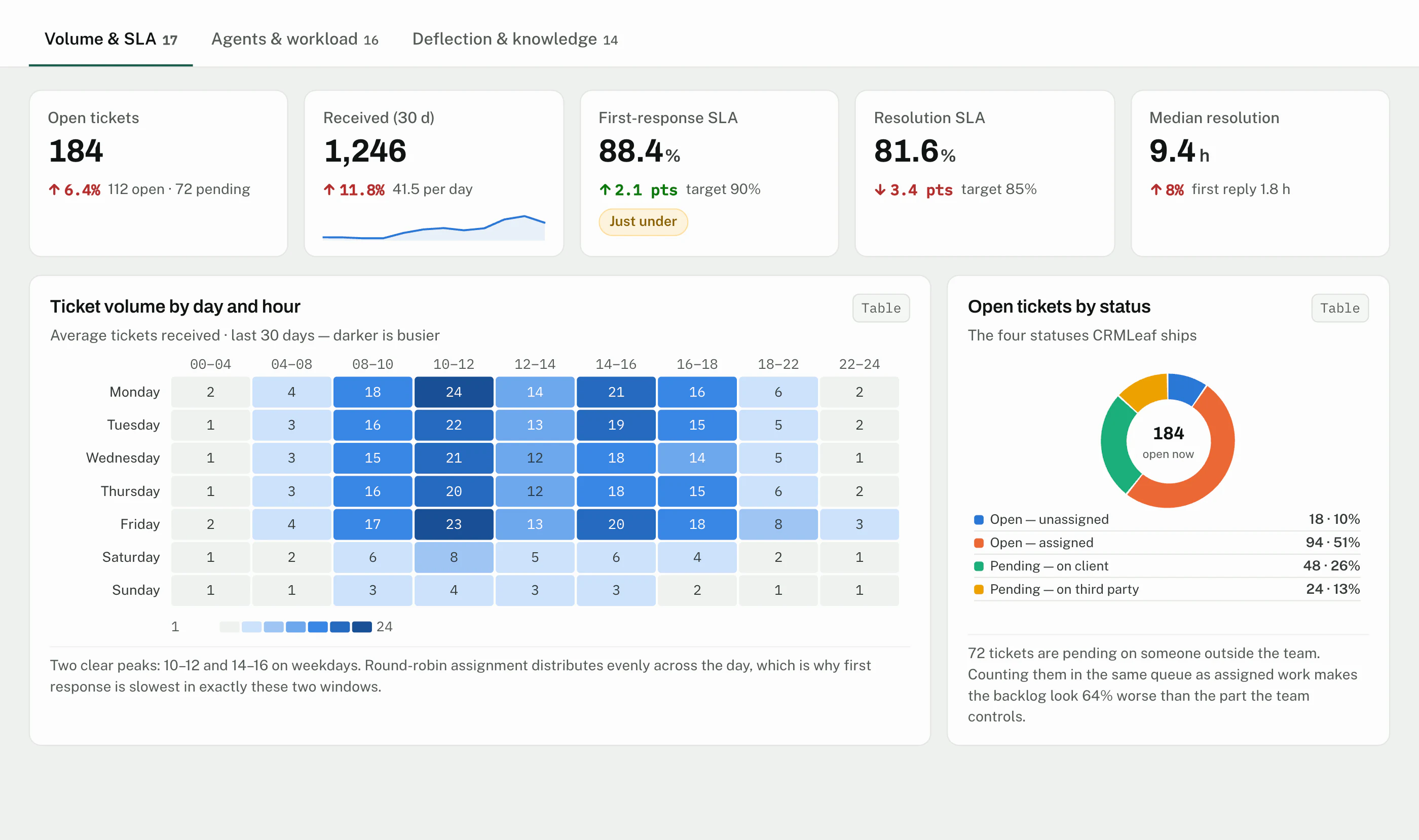
Task: Click the down arrow beside 3.4 pts
Action: click(880, 189)
